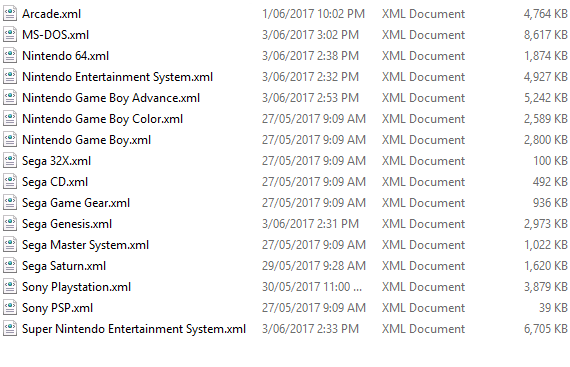The width and height of the screenshot is (570, 367).
Task: Click the date 3/06/2017 2:32 PM
Action: click(310, 77)
